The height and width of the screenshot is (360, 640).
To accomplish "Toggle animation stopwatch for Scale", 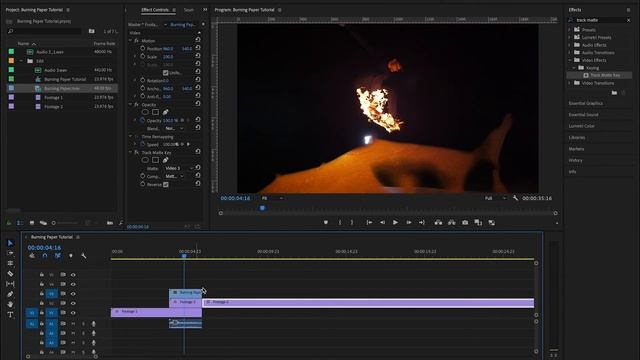I will [x=142, y=56].
